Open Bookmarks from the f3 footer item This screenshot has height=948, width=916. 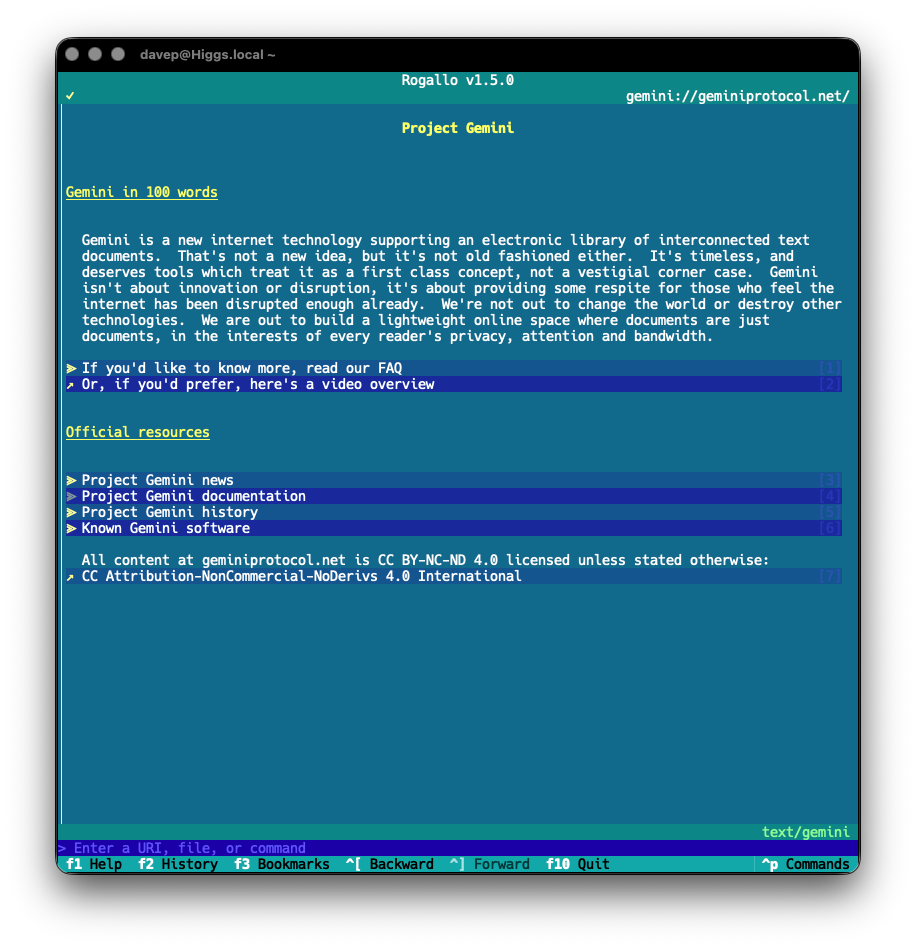282,864
